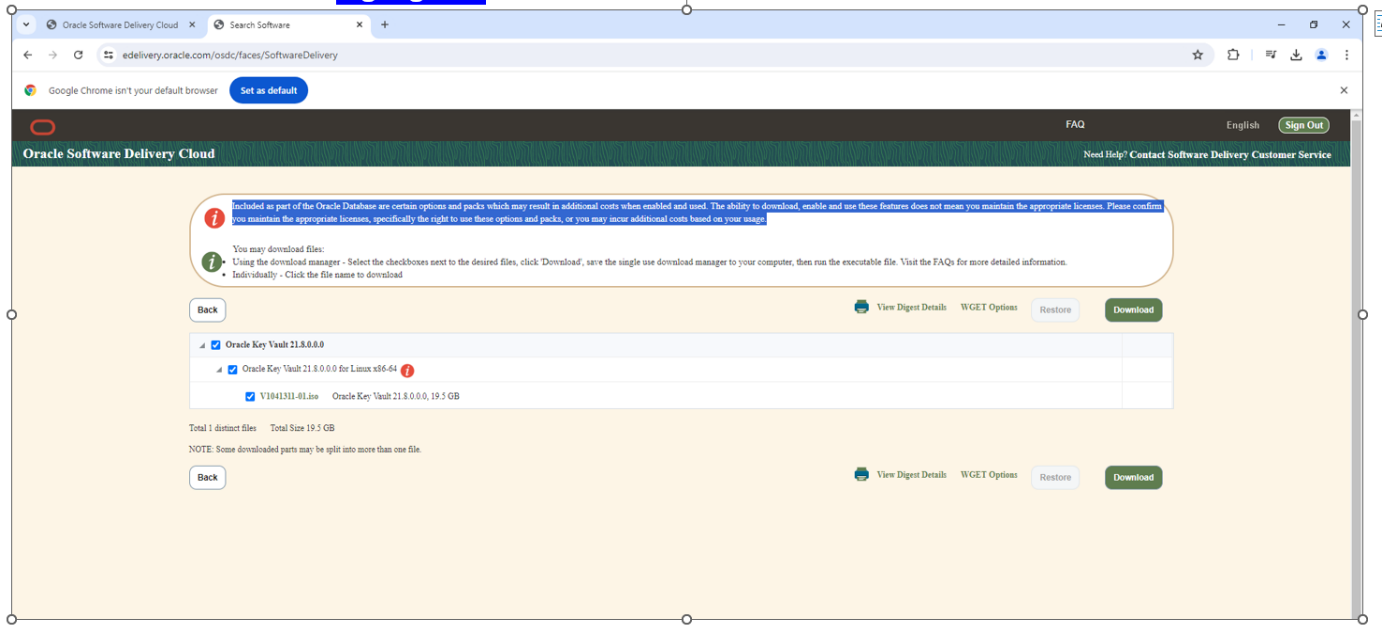Open the Extensions puzzle icon
Image resolution: width=1382 pixels, height=634 pixels.
pyautogui.click(x=1232, y=55)
